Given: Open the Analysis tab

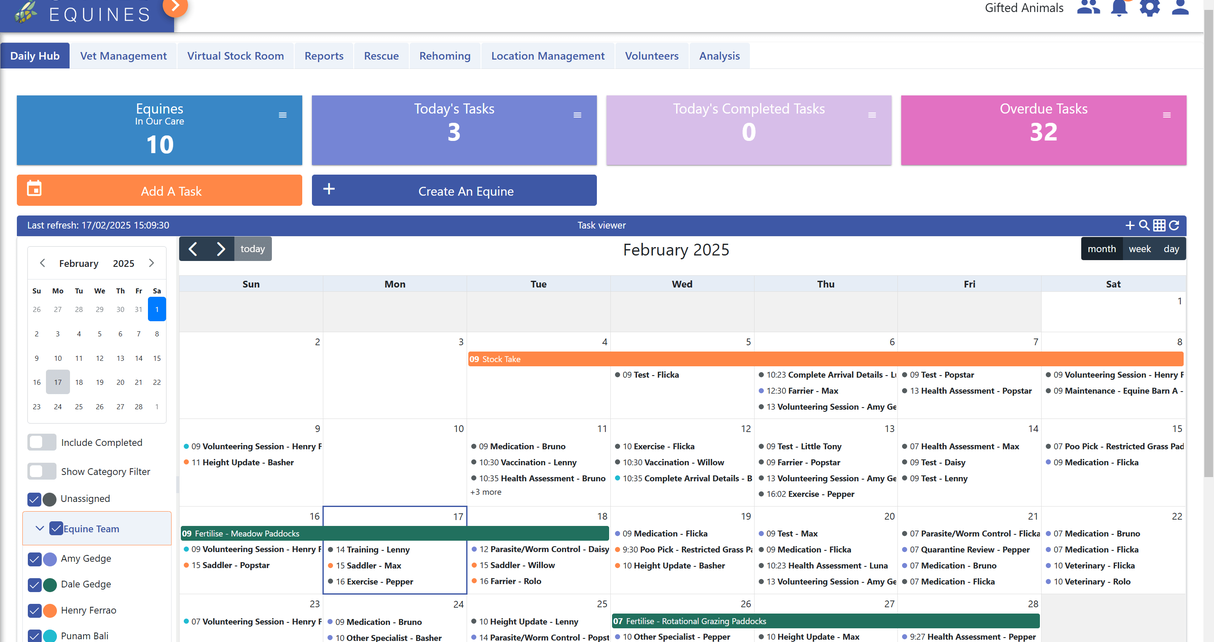Looking at the screenshot, I should 720,56.
